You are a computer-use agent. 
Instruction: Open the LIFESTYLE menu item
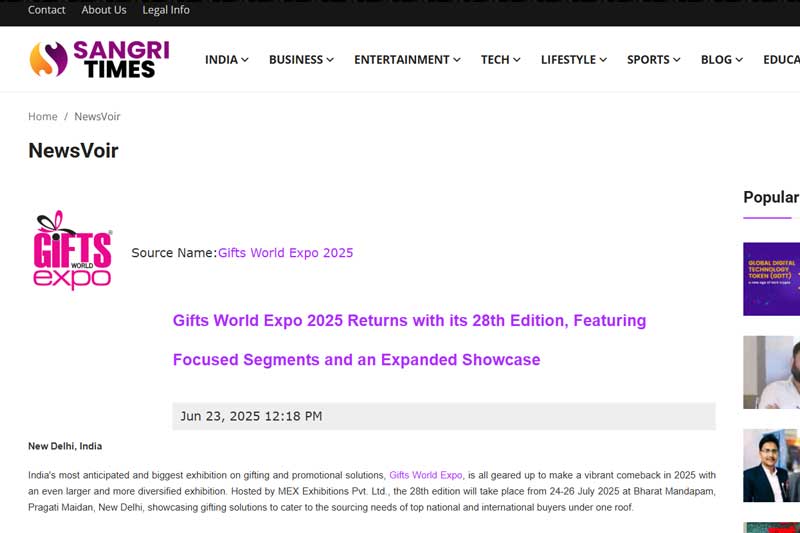click(568, 60)
